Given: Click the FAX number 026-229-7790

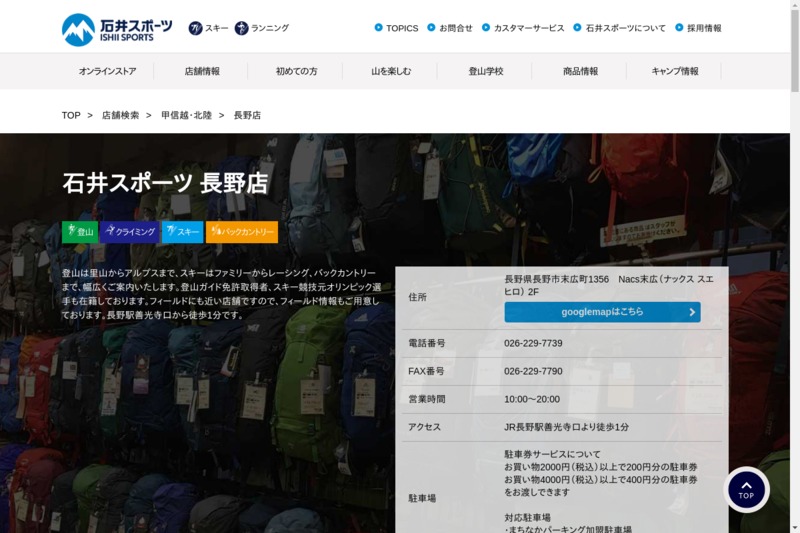Looking at the screenshot, I should (533, 371).
